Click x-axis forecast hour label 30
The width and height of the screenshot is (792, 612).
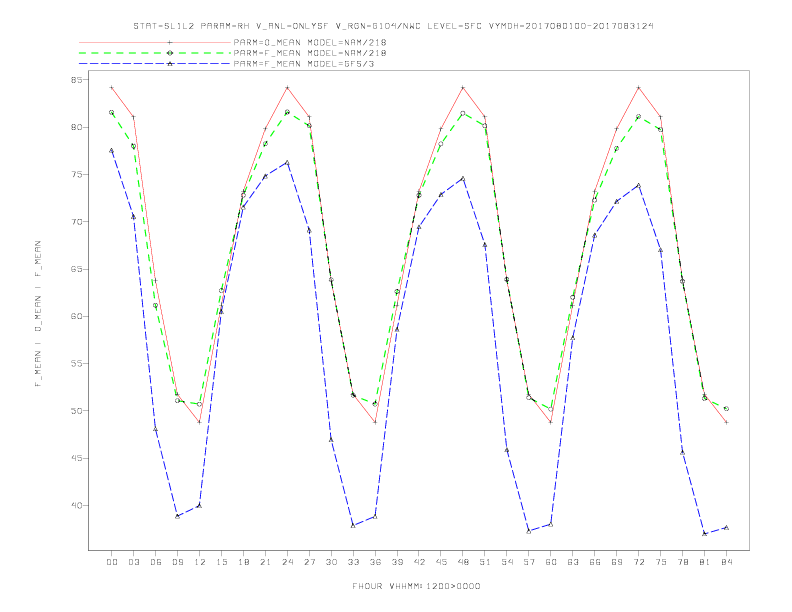pos(331,562)
